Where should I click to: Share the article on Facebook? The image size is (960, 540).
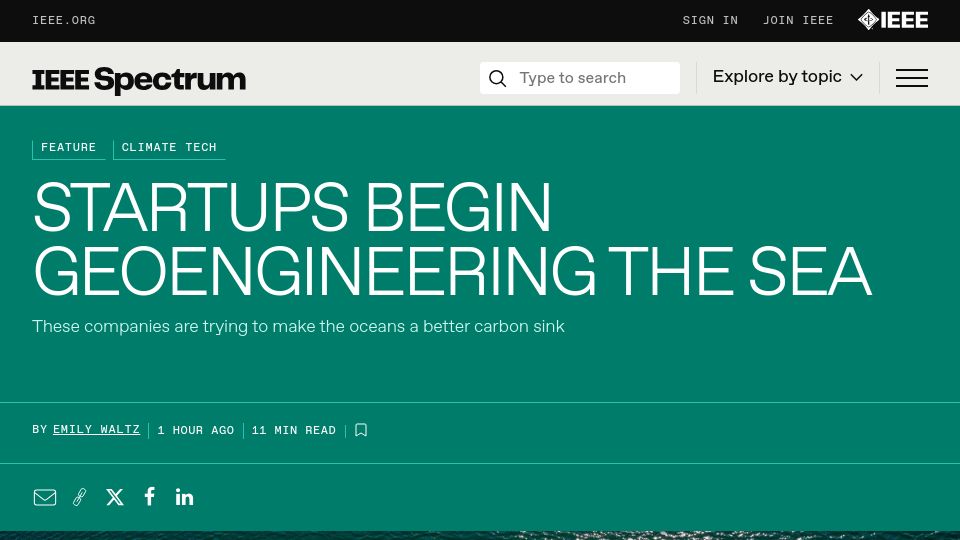tap(149, 497)
